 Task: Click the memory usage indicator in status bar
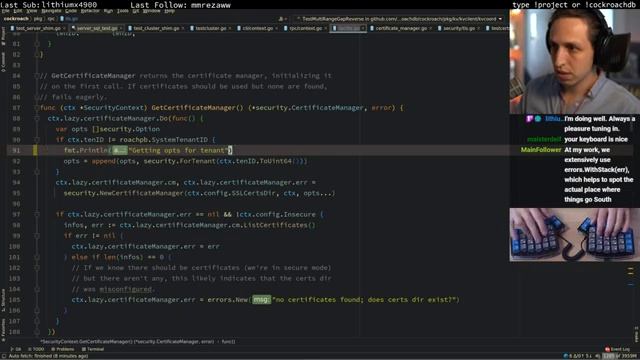620,356
